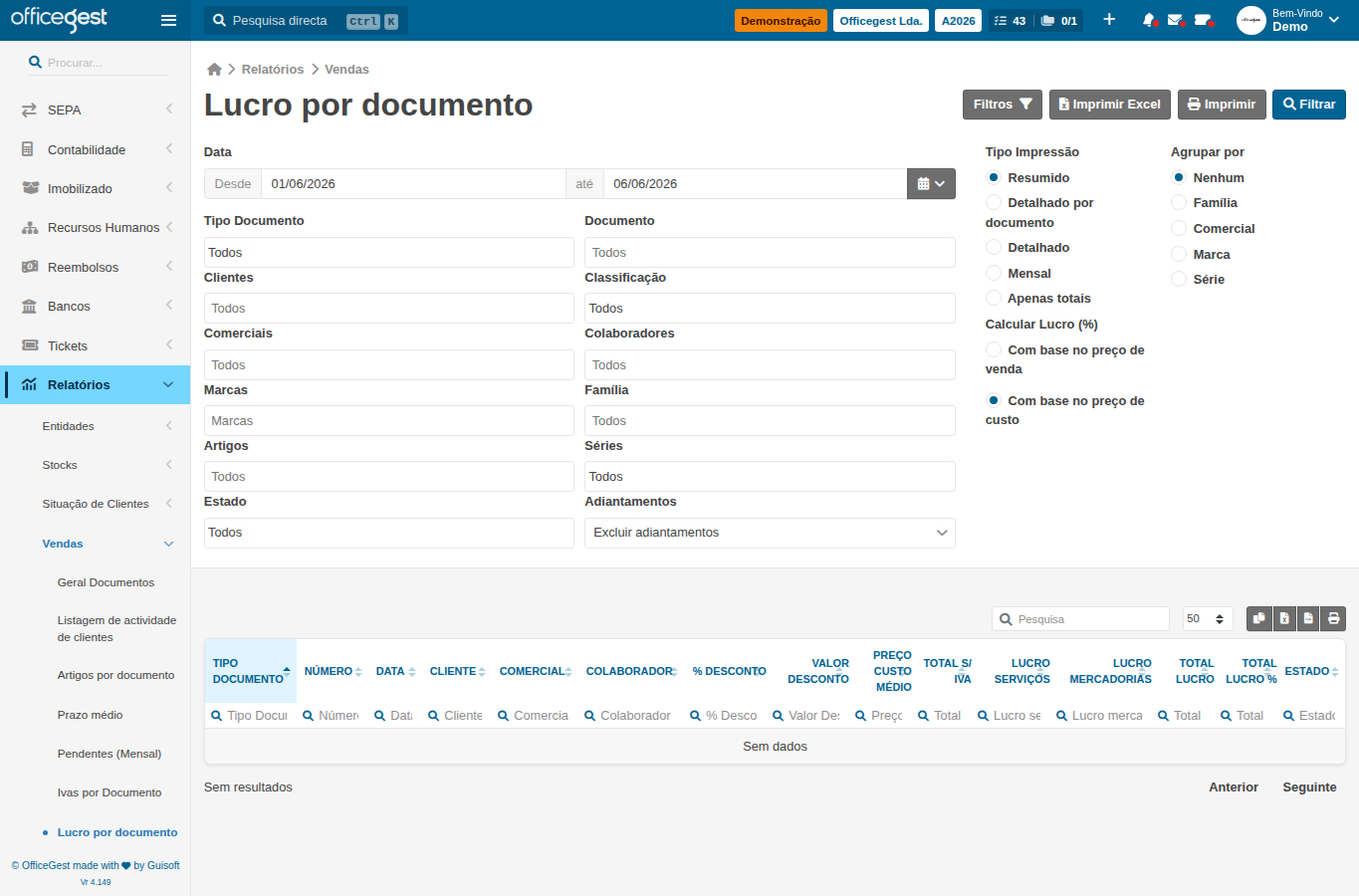Click the Contabilidade calculator icon

pos(28,149)
